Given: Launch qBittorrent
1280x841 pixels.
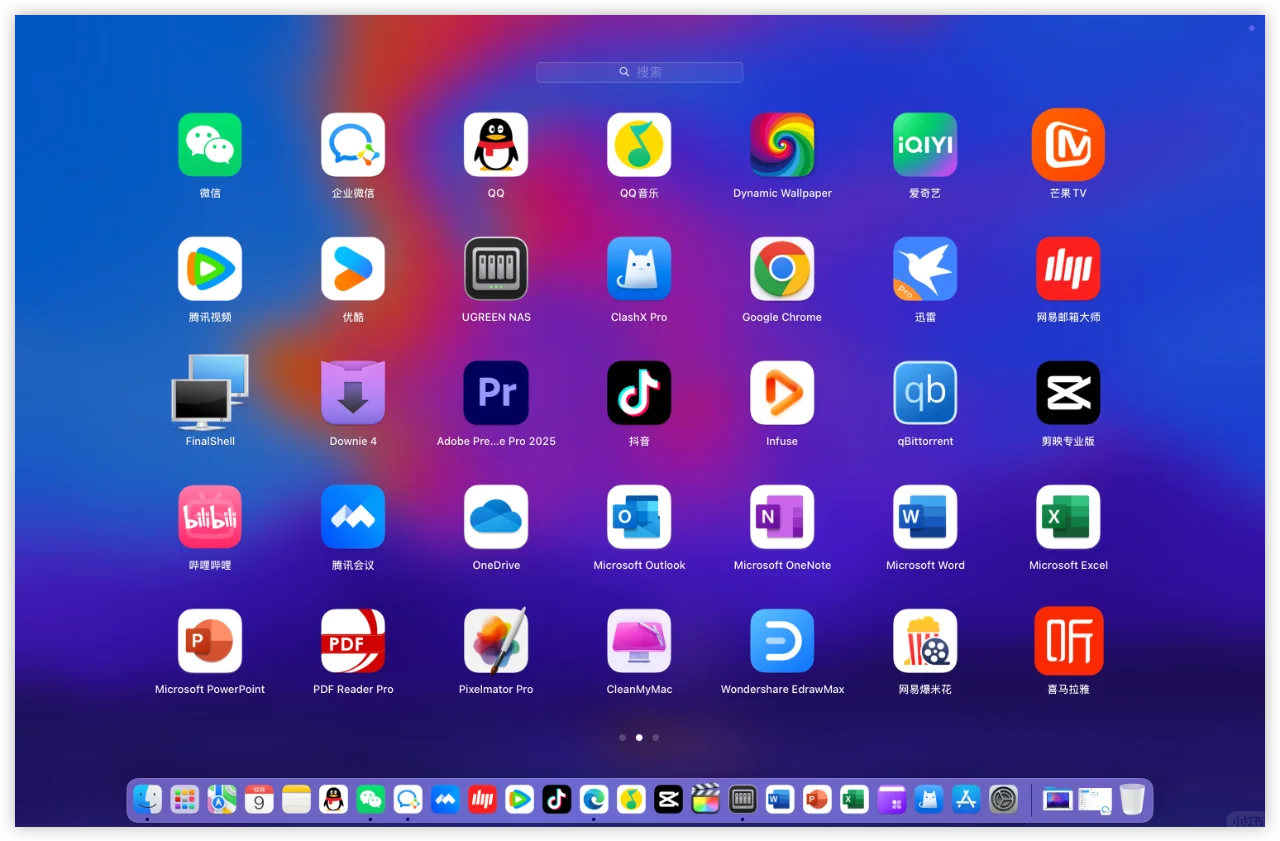Looking at the screenshot, I should point(925,393).
